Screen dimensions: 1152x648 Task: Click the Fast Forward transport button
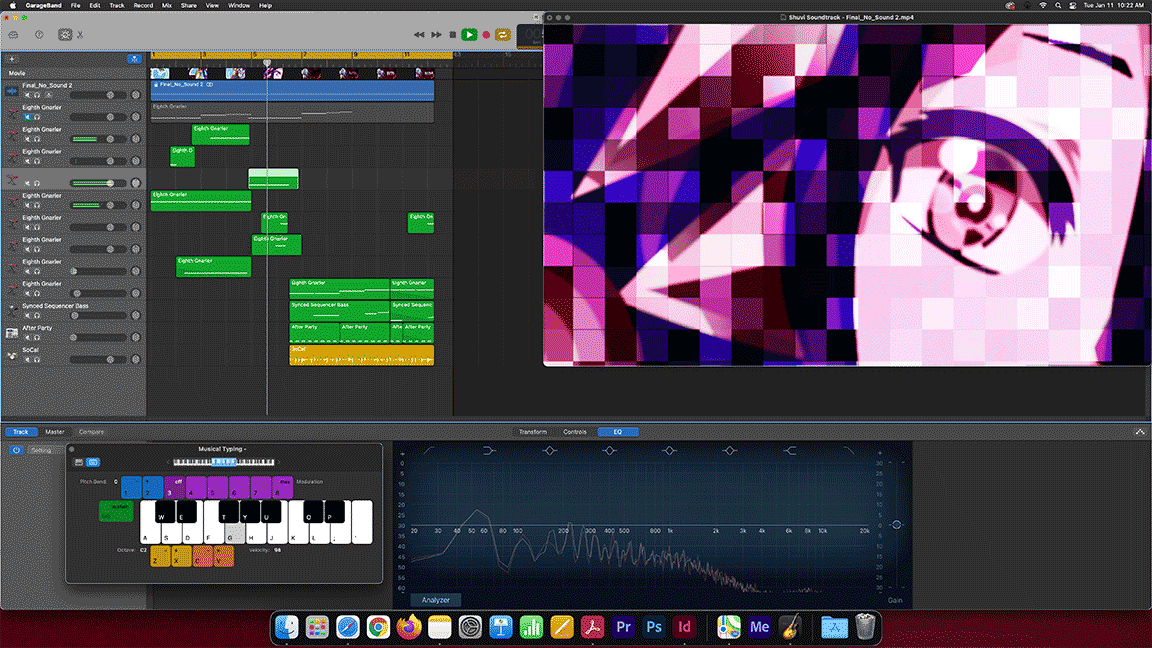click(436, 35)
